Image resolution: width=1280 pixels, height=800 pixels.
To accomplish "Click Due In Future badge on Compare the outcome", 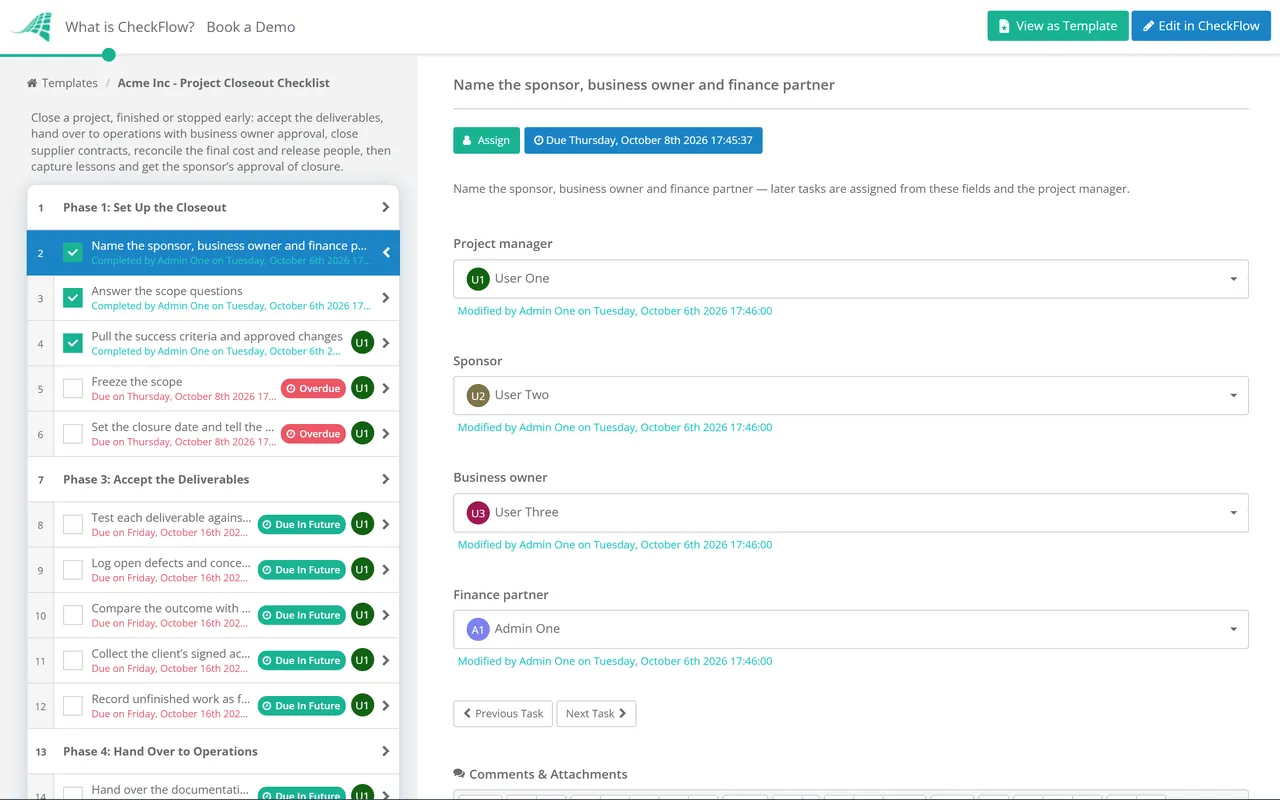I will [x=301, y=615].
